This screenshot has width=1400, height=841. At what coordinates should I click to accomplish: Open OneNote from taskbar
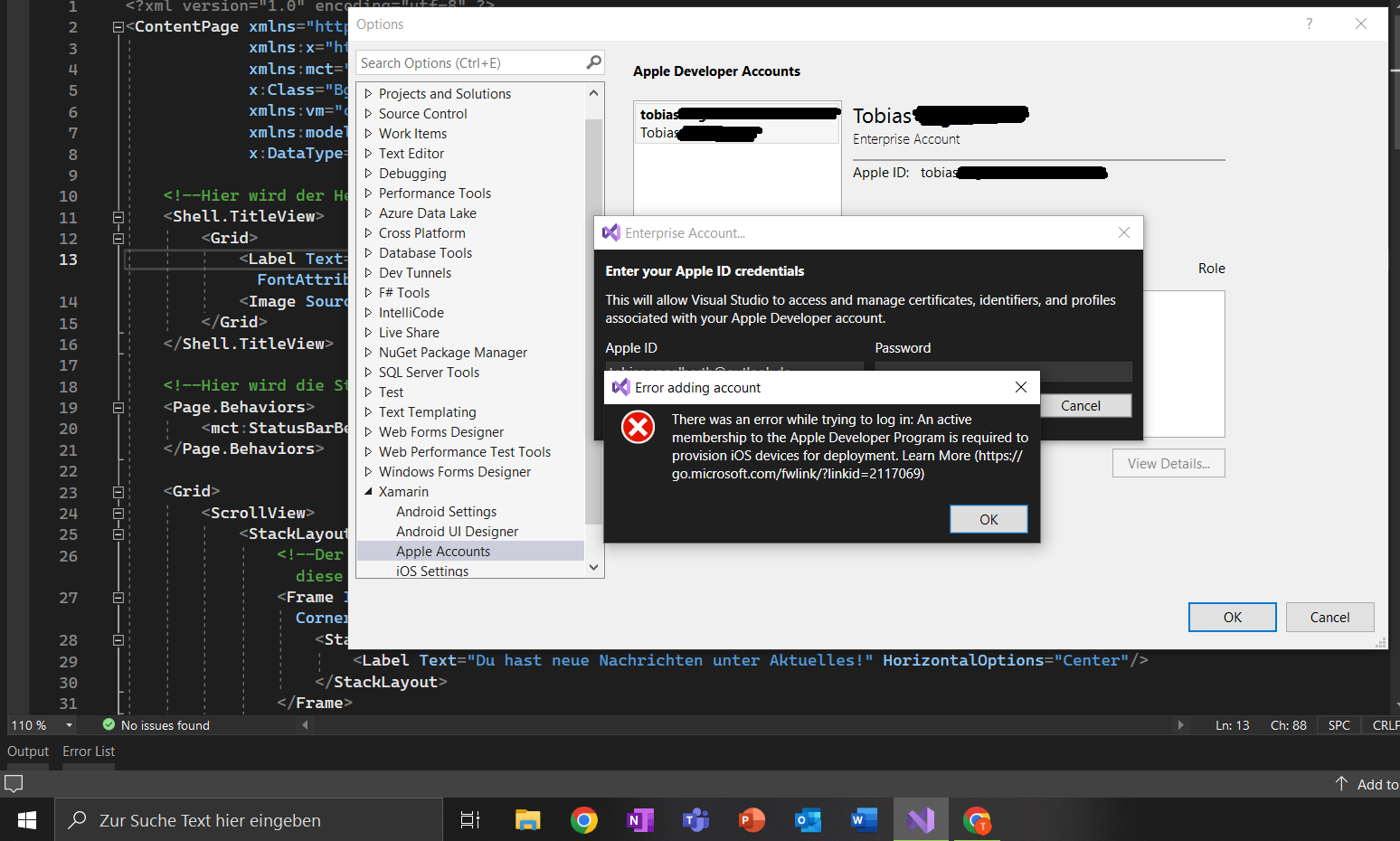[639, 820]
